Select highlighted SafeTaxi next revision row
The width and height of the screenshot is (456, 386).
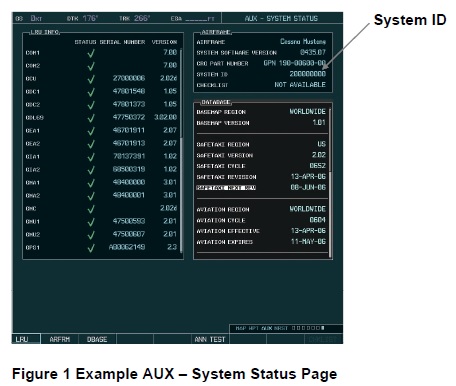click(261, 188)
